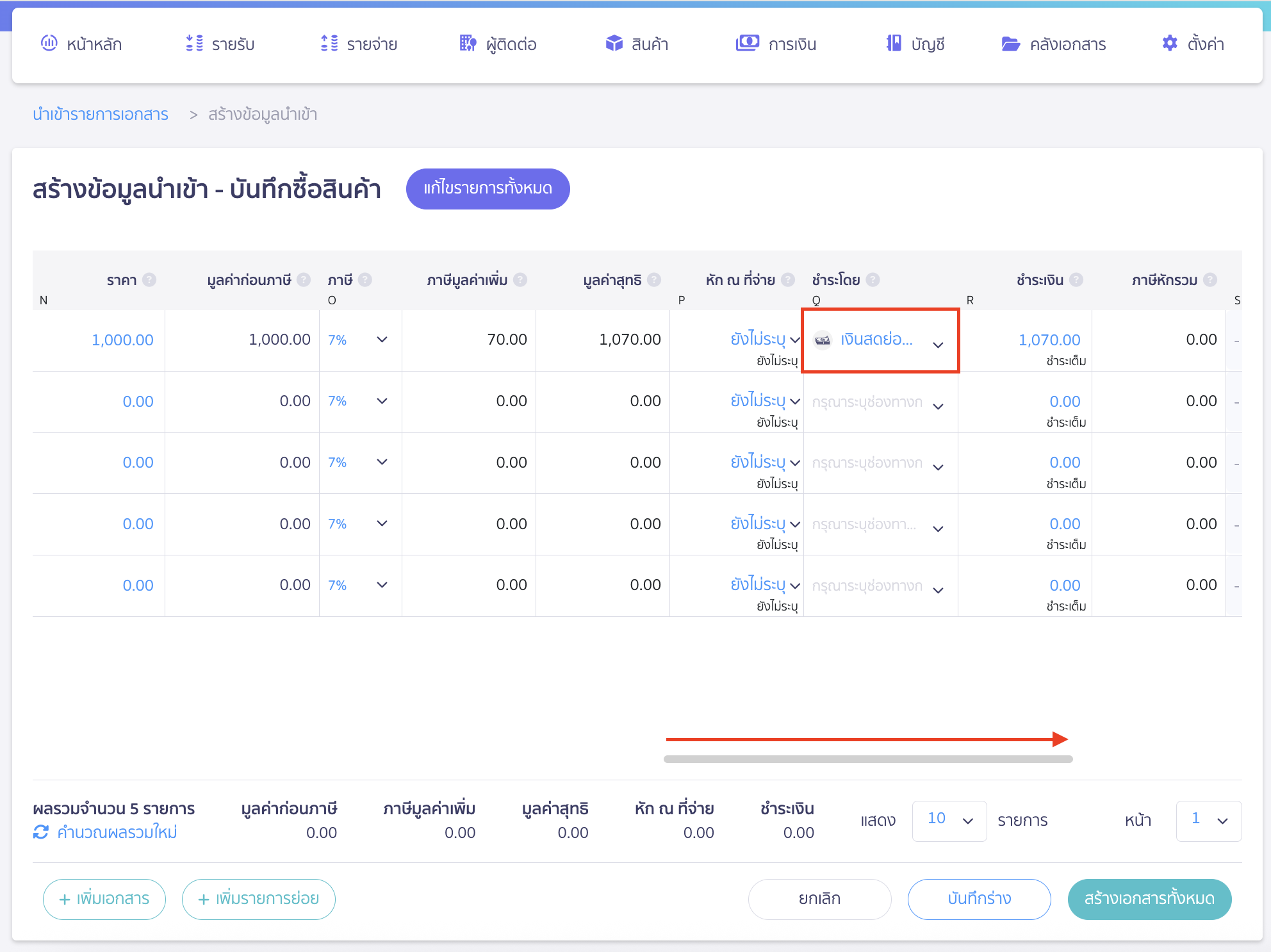Click the cash icon in เงินสดย่อย cell
1271x952 pixels.
coord(823,340)
